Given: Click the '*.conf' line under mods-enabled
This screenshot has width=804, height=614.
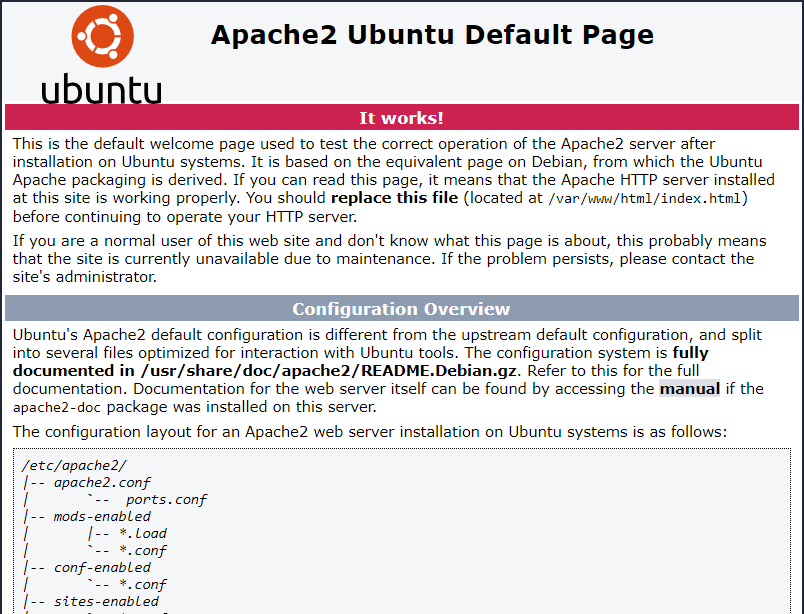Looking at the screenshot, I should (x=143, y=550).
